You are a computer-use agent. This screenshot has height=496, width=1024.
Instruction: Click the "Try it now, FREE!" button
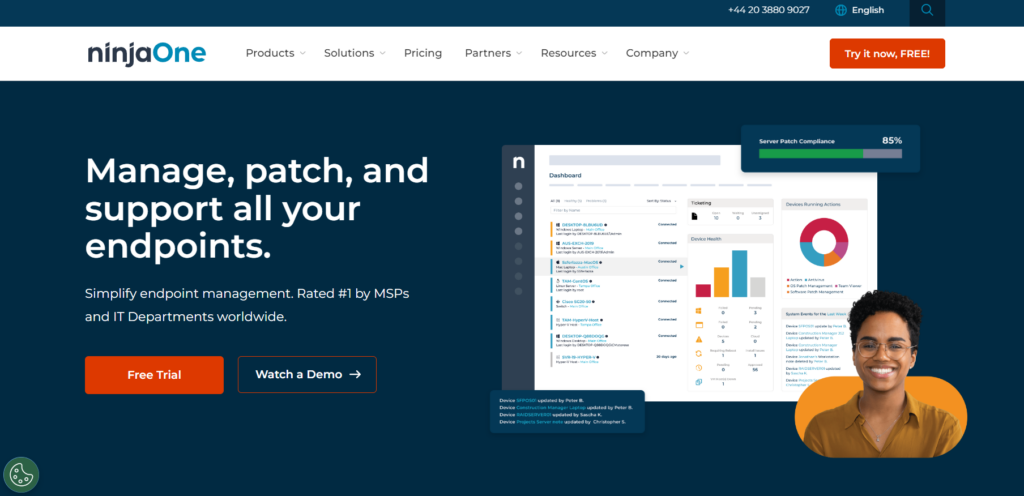887,53
